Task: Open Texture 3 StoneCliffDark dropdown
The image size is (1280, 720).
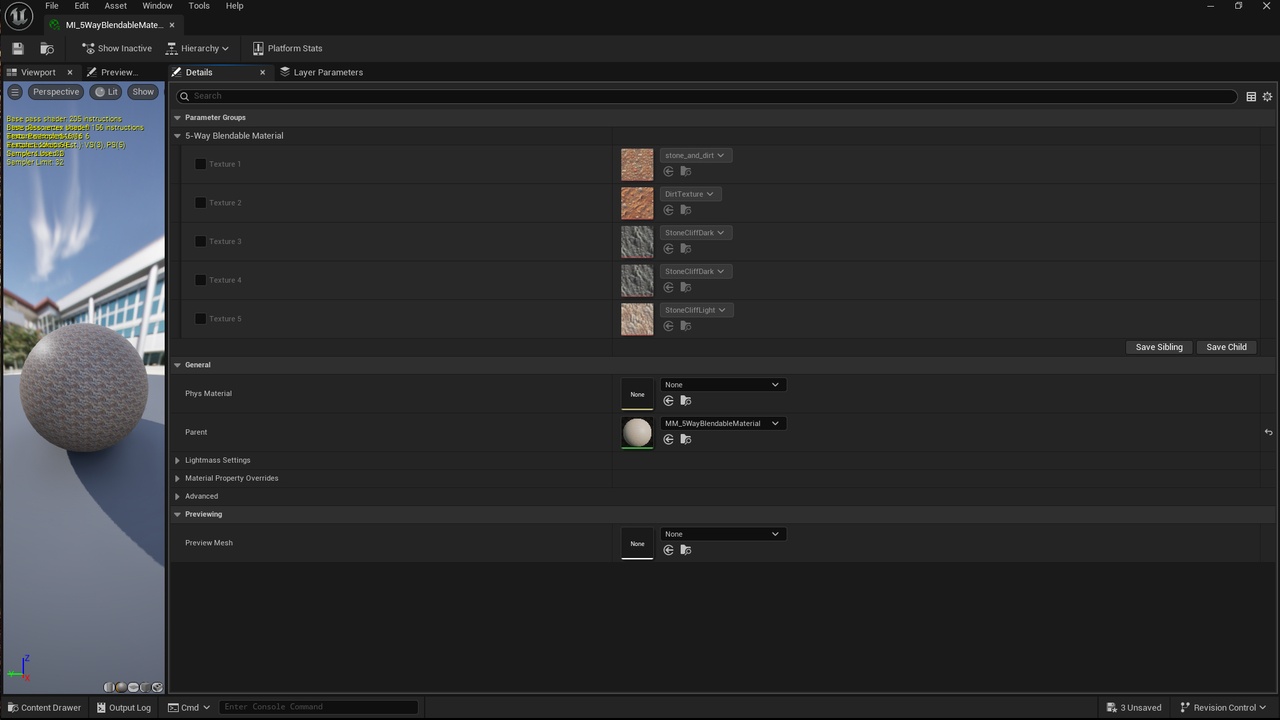Action: tap(696, 233)
